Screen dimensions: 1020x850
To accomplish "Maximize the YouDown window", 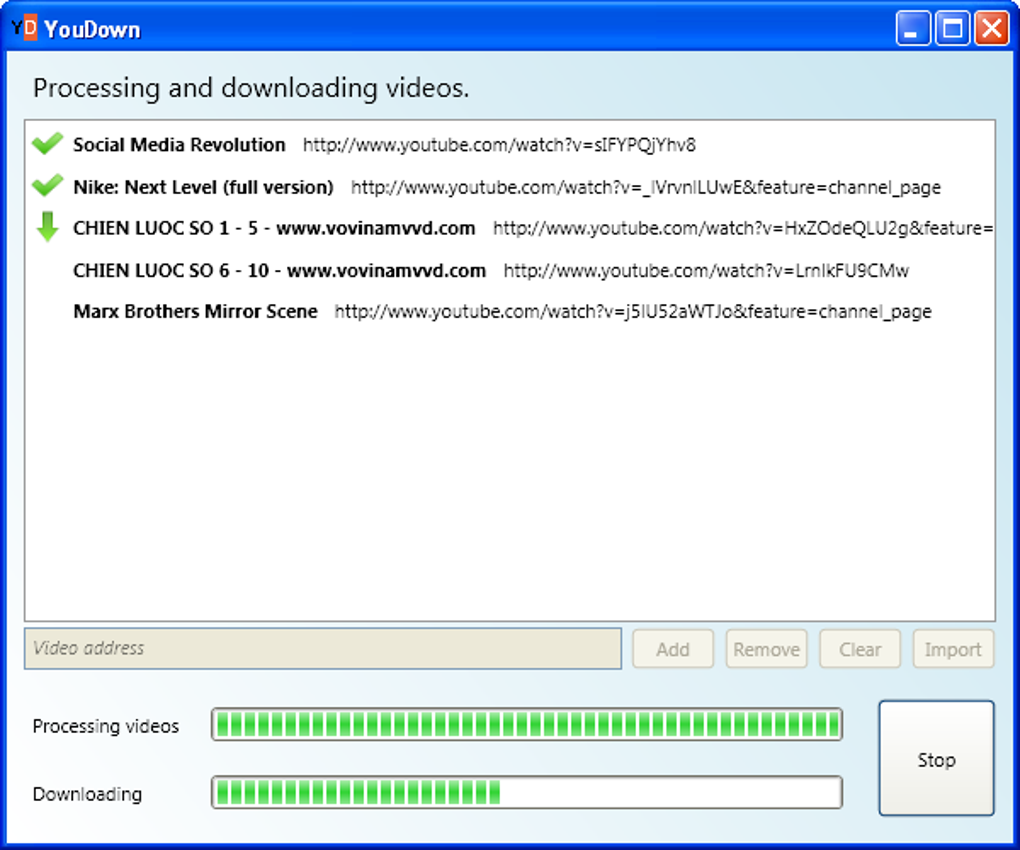I will [x=952, y=29].
